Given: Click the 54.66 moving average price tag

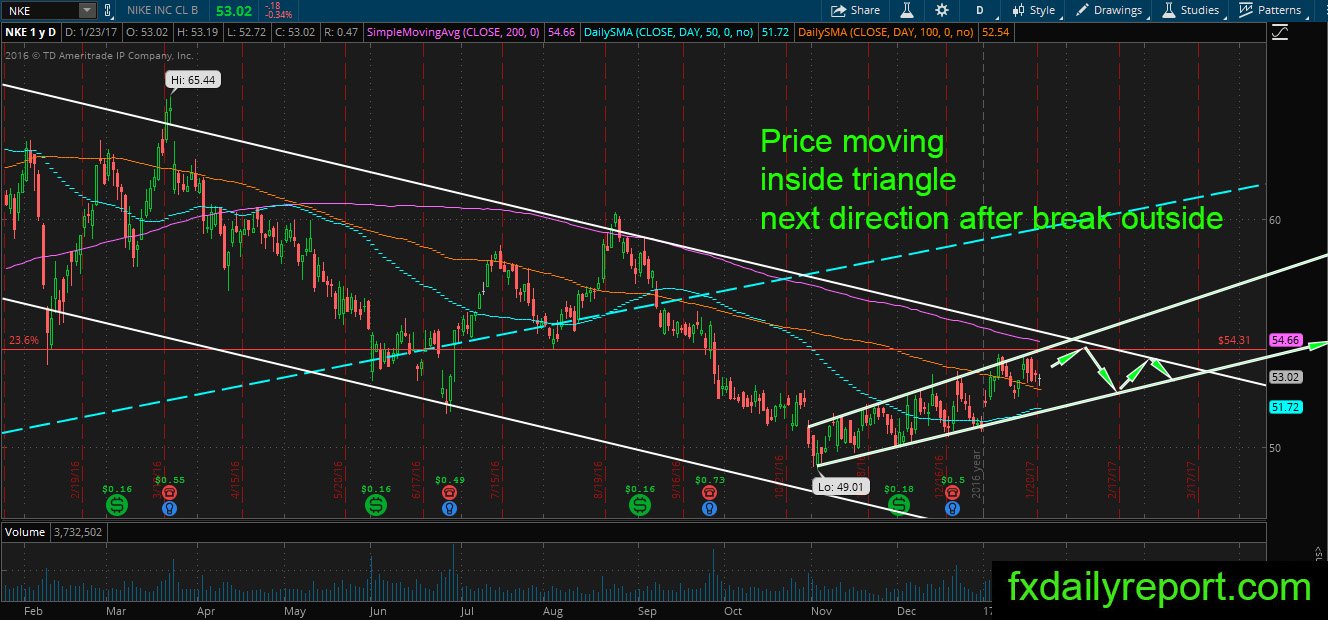Looking at the screenshot, I should pos(1284,340).
